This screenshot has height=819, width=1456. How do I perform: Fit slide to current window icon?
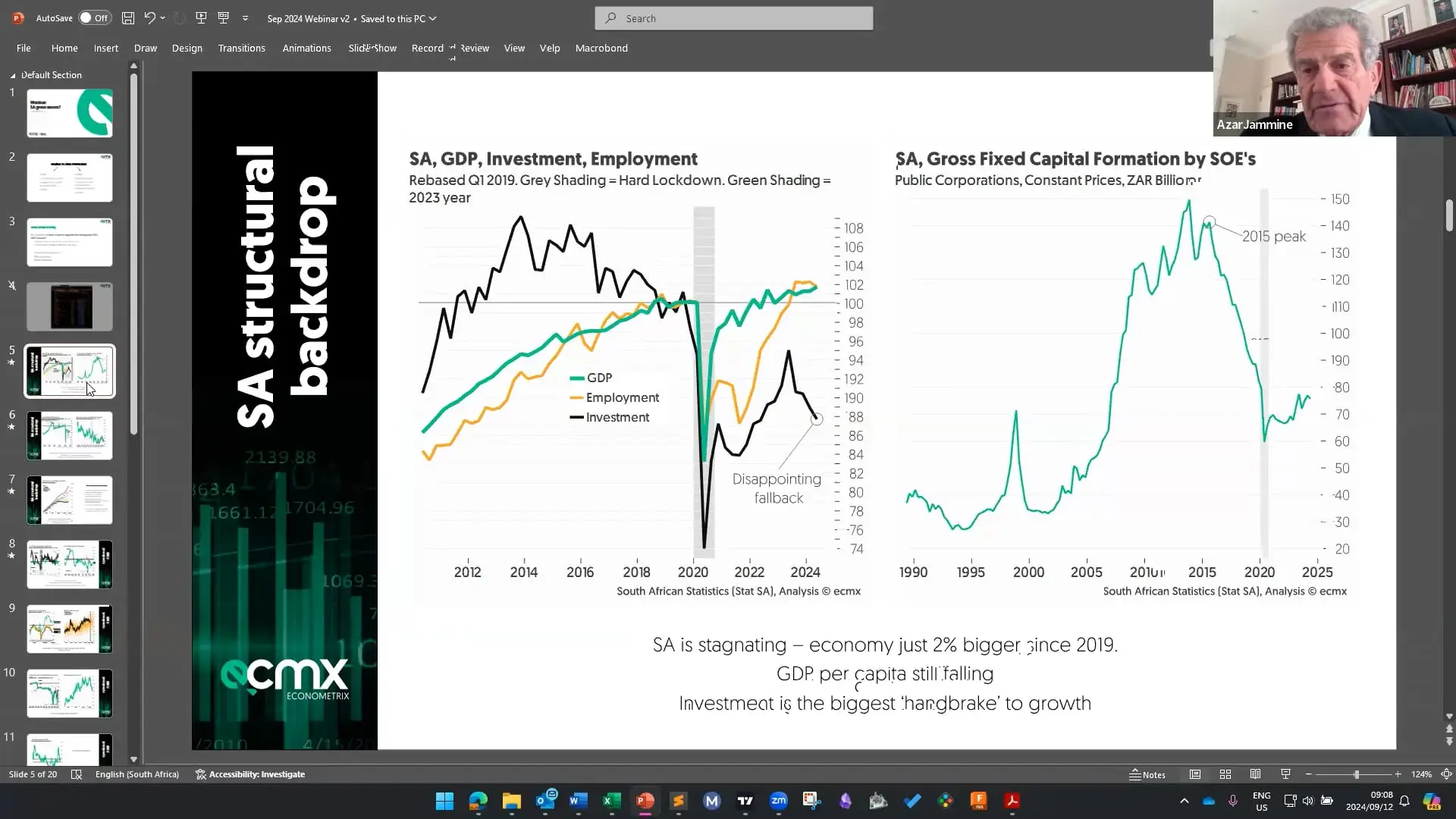[1446, 774]
